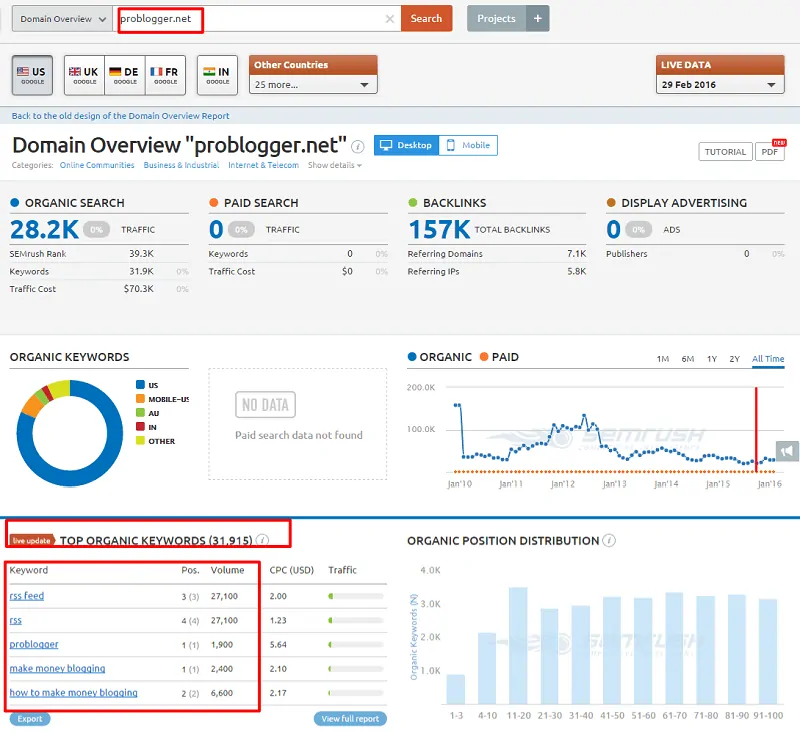The image size is (800, 733).
Task: Click the plus icon next to Projects
Action: click(x=538, y=18)
